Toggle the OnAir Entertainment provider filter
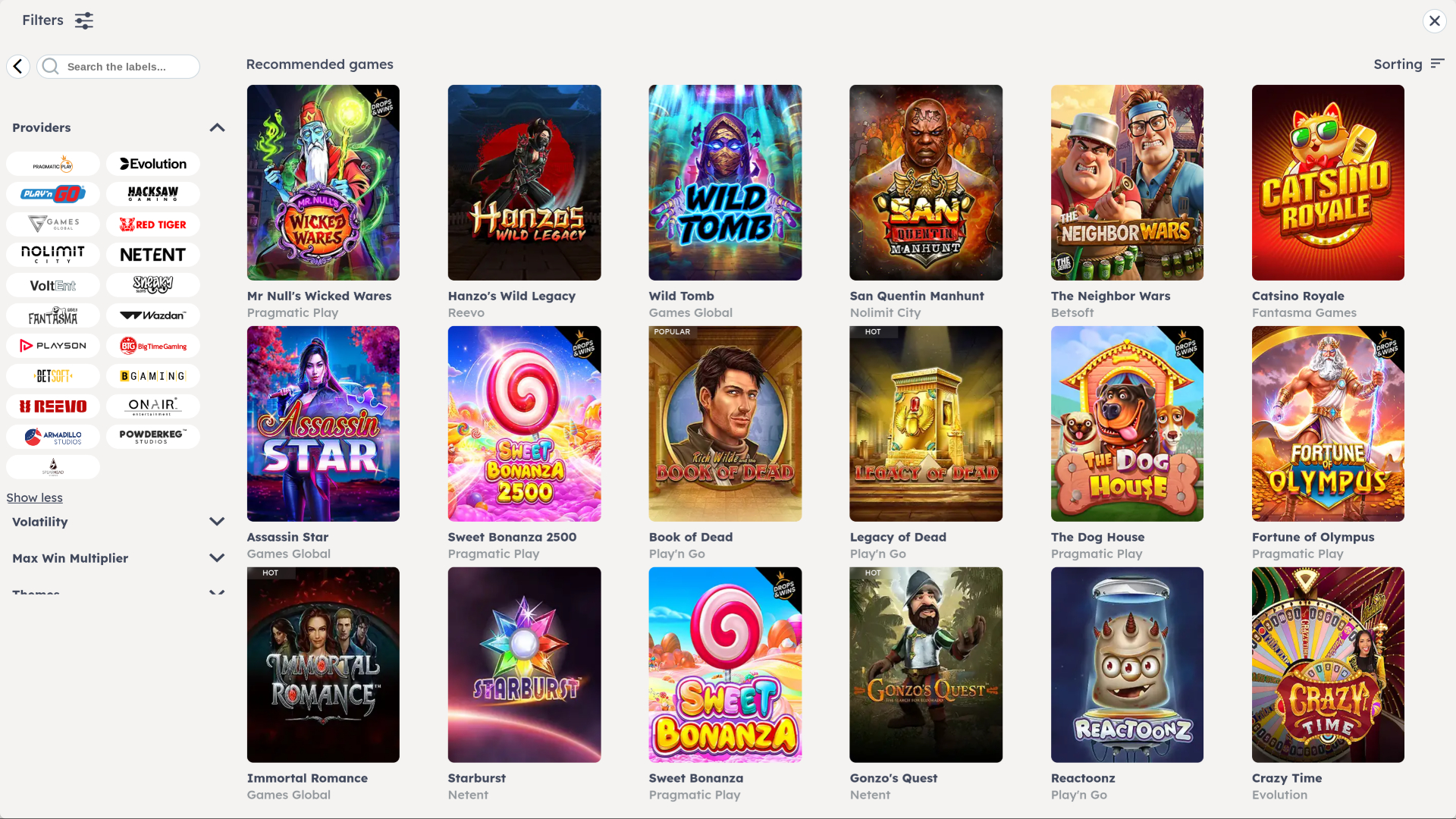Viewport: 1456px width, 819px height. point(153,406)
